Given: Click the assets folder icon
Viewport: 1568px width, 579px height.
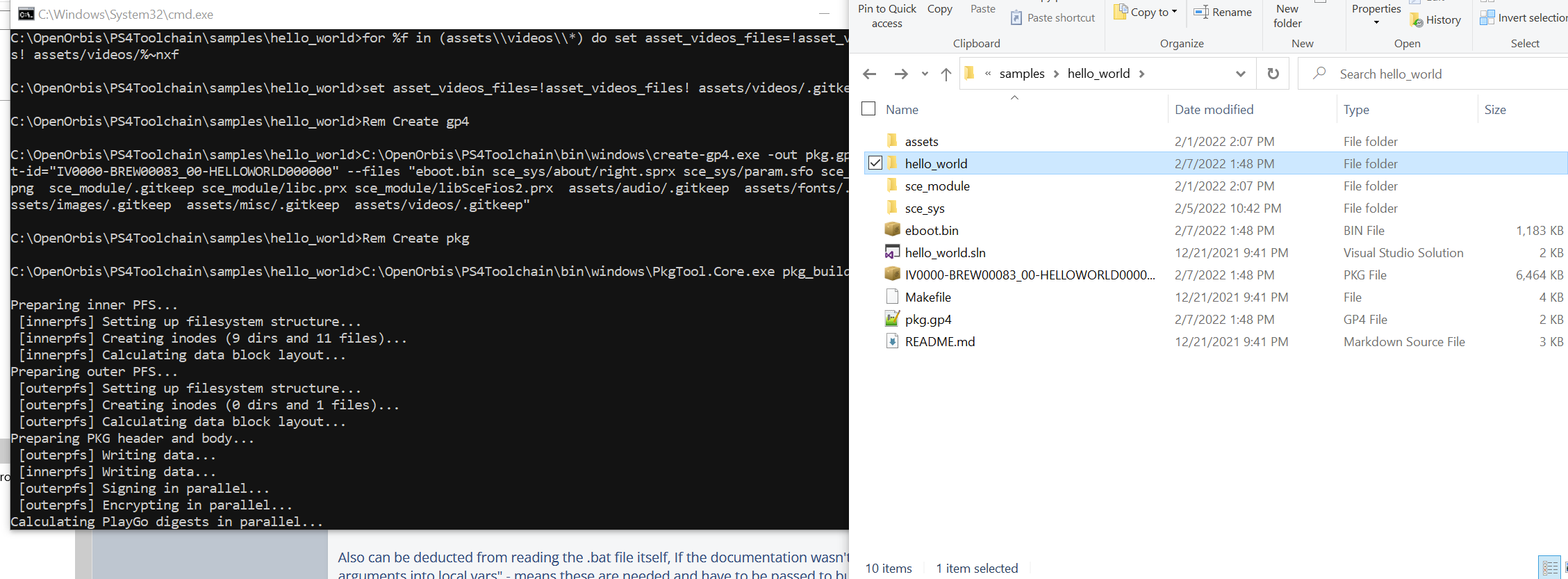Looking at the screenshot, I should coord(892,141).
